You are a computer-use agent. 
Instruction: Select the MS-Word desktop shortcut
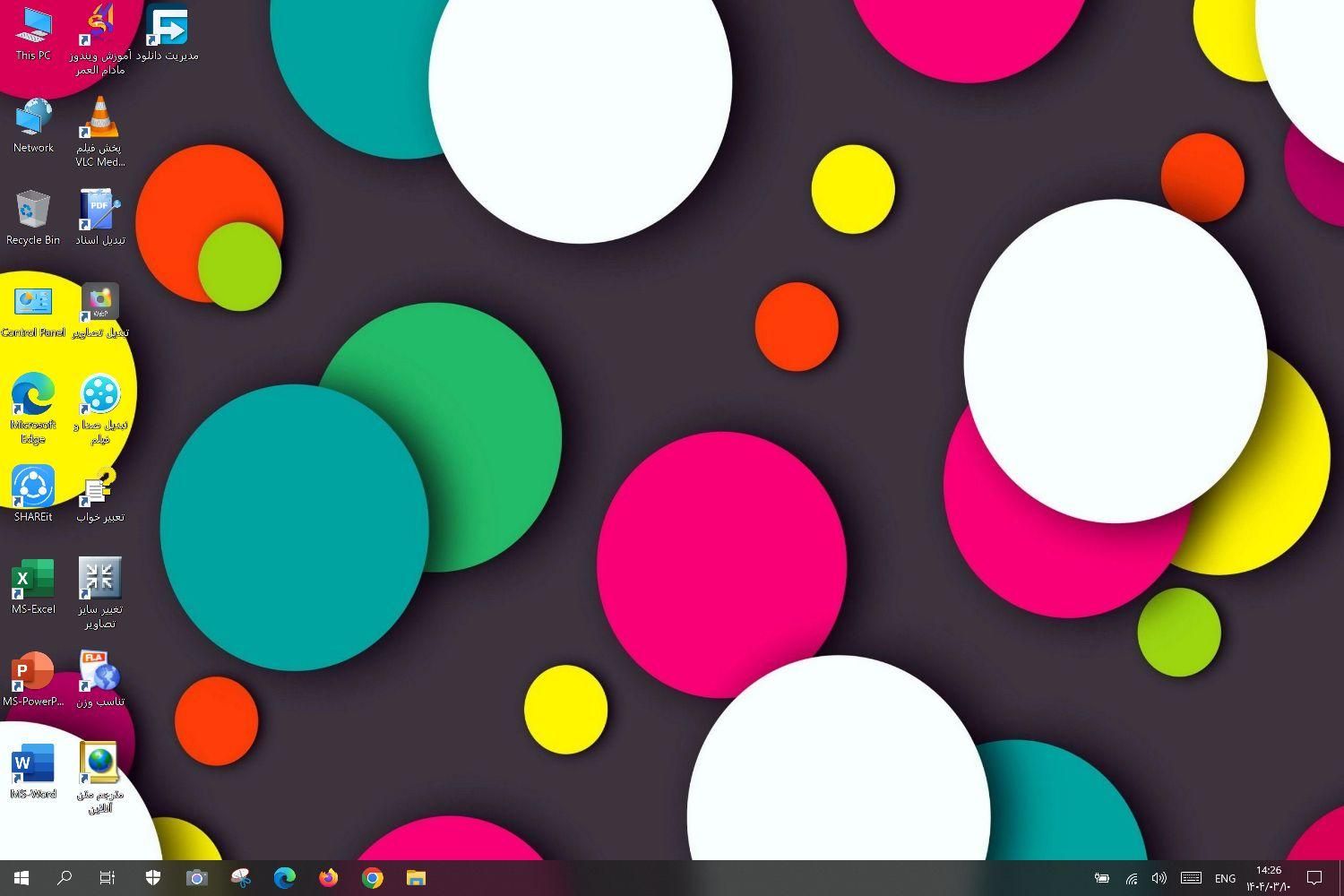click(33, 772)
